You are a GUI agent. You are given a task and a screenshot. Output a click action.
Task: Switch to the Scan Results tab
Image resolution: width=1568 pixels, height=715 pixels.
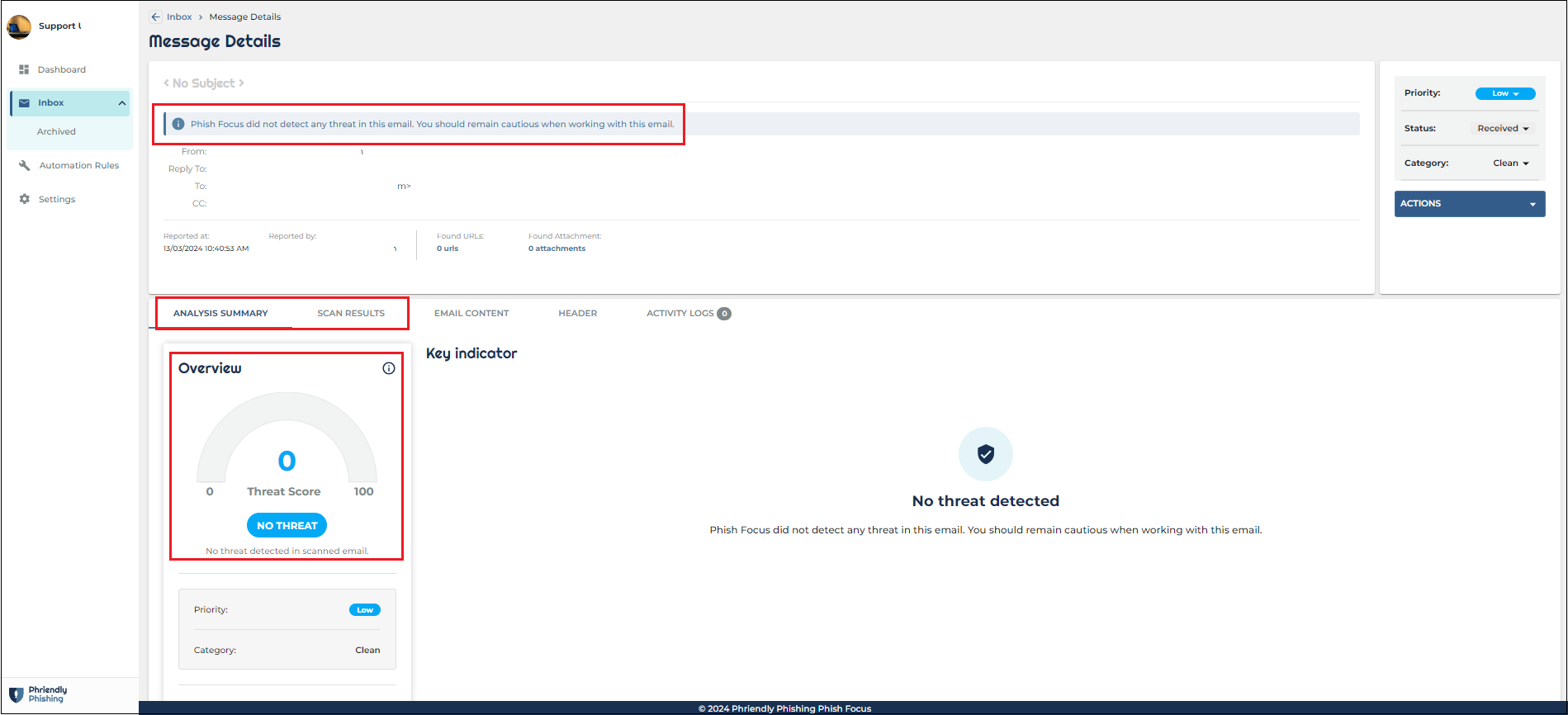click(x=351, y=314)
